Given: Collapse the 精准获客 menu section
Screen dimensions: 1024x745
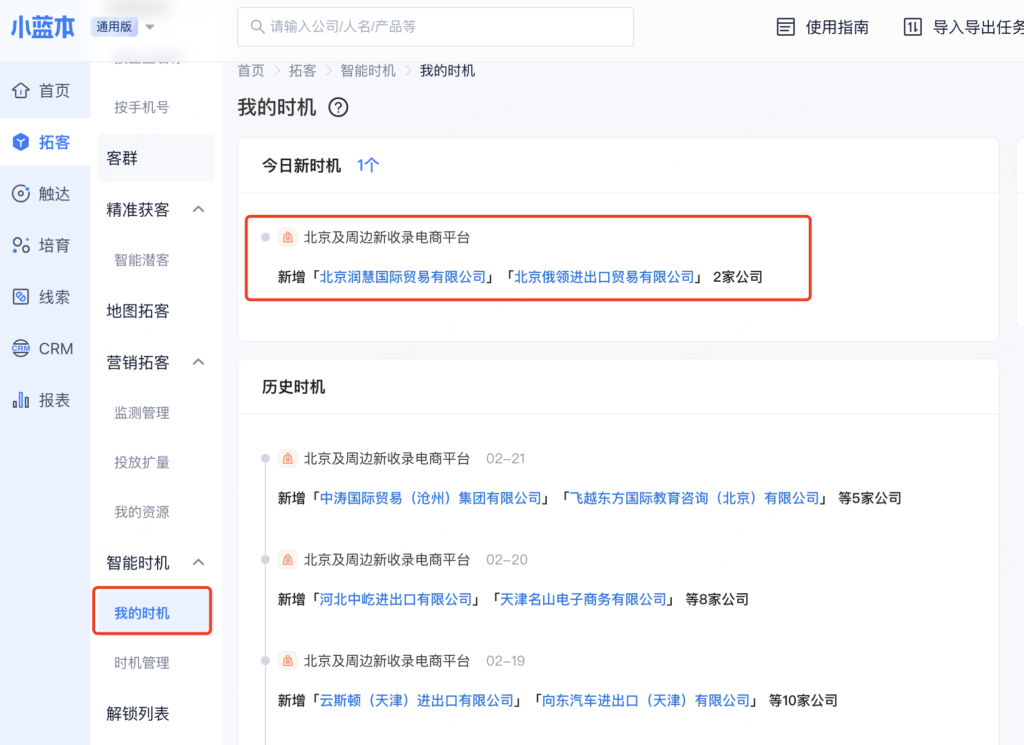Looking at the screenshot, I should [198, 210].
